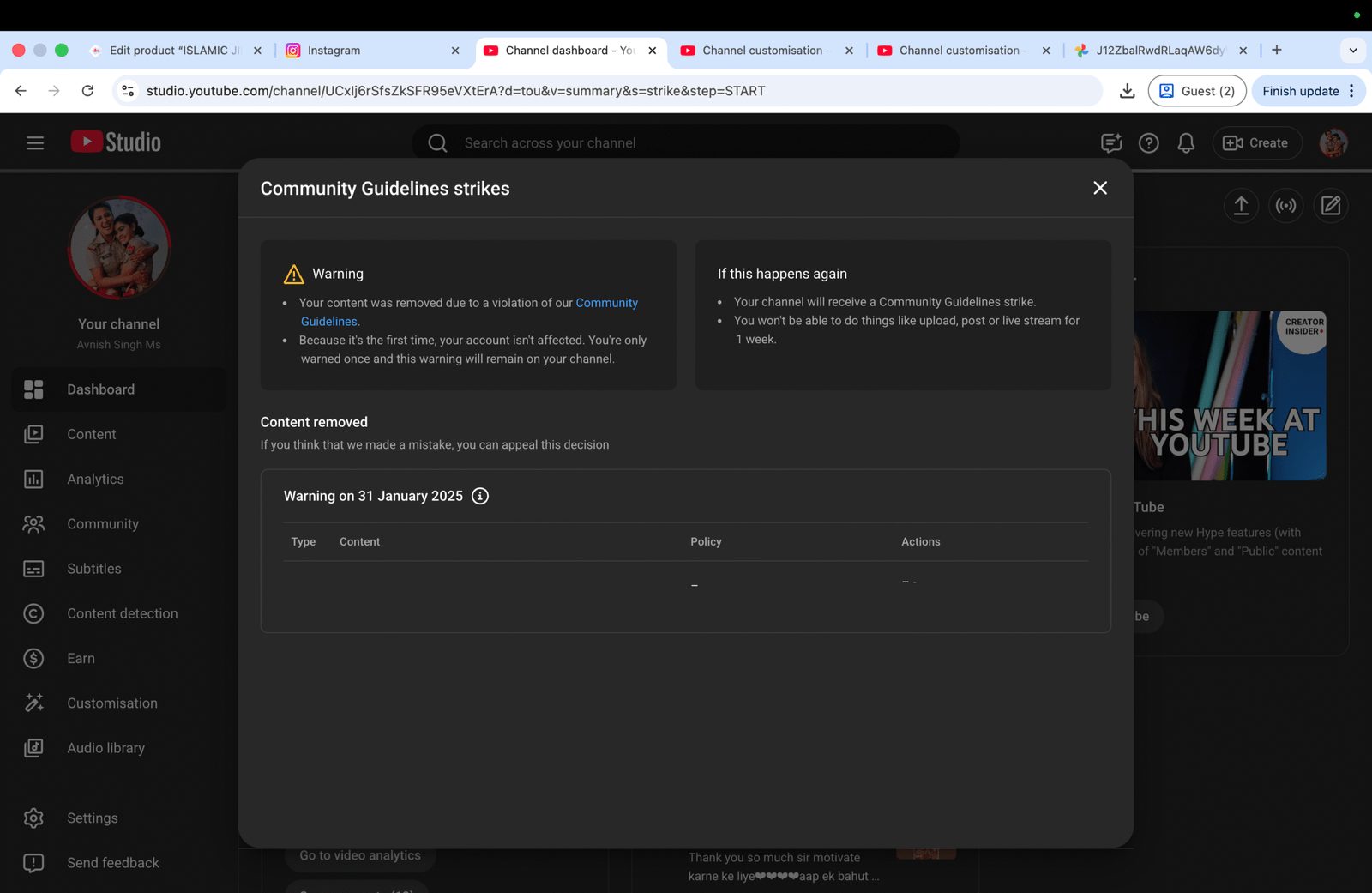Open the hamburger navigation menu

click(35, 143)
